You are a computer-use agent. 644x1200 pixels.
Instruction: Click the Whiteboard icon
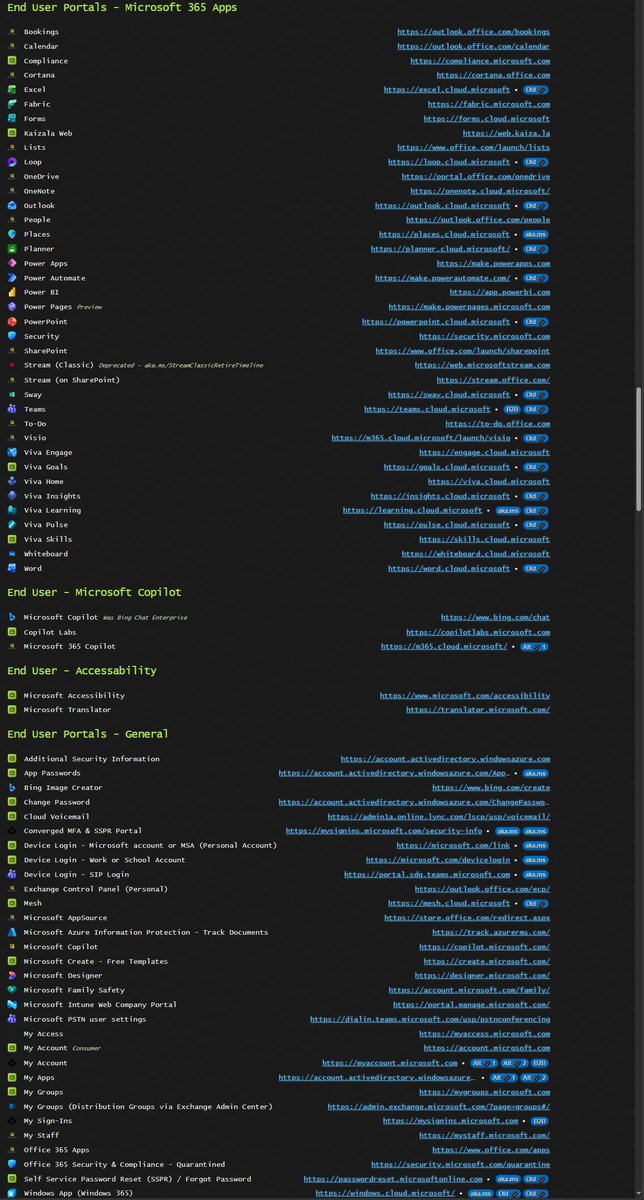(x=12, y=554)
